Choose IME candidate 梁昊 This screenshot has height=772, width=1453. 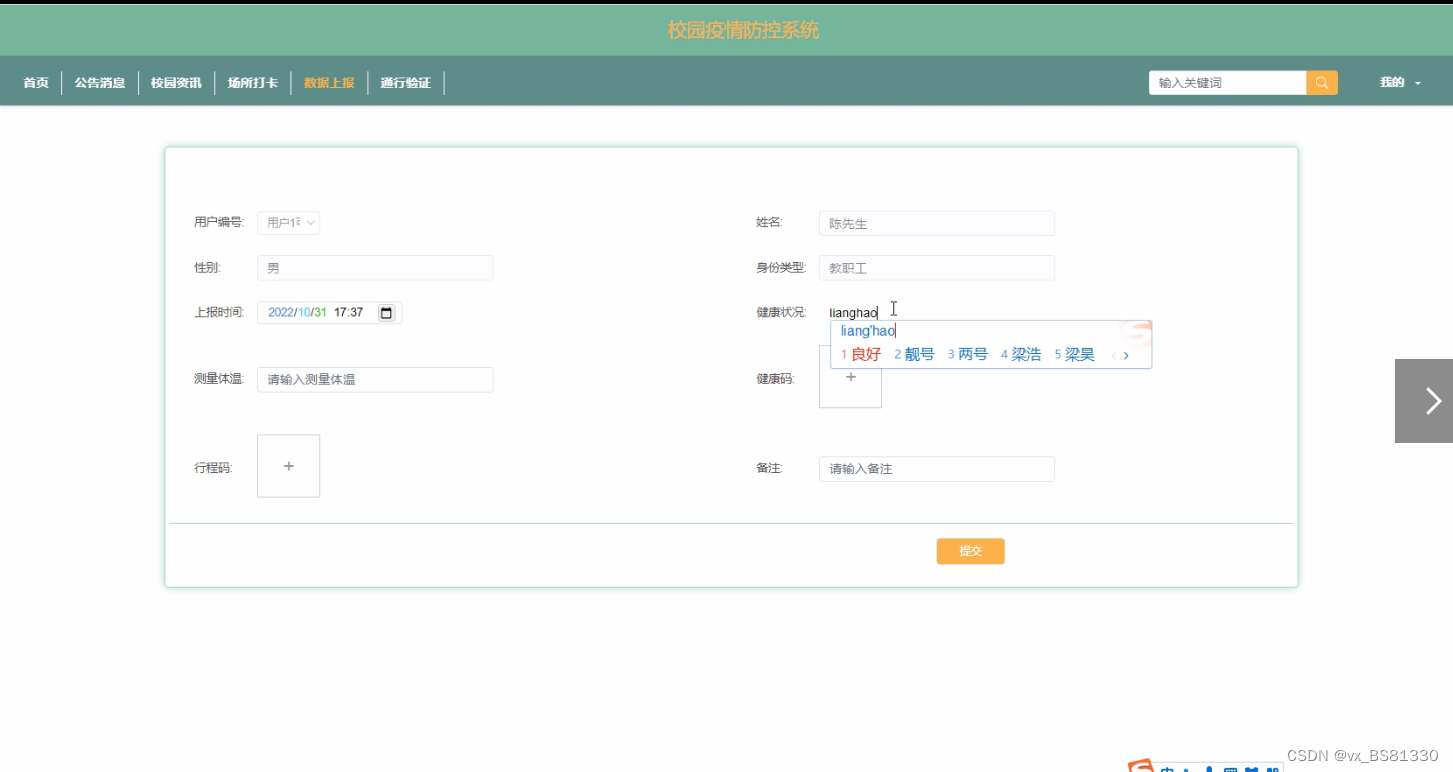(x=1074, y=355)
